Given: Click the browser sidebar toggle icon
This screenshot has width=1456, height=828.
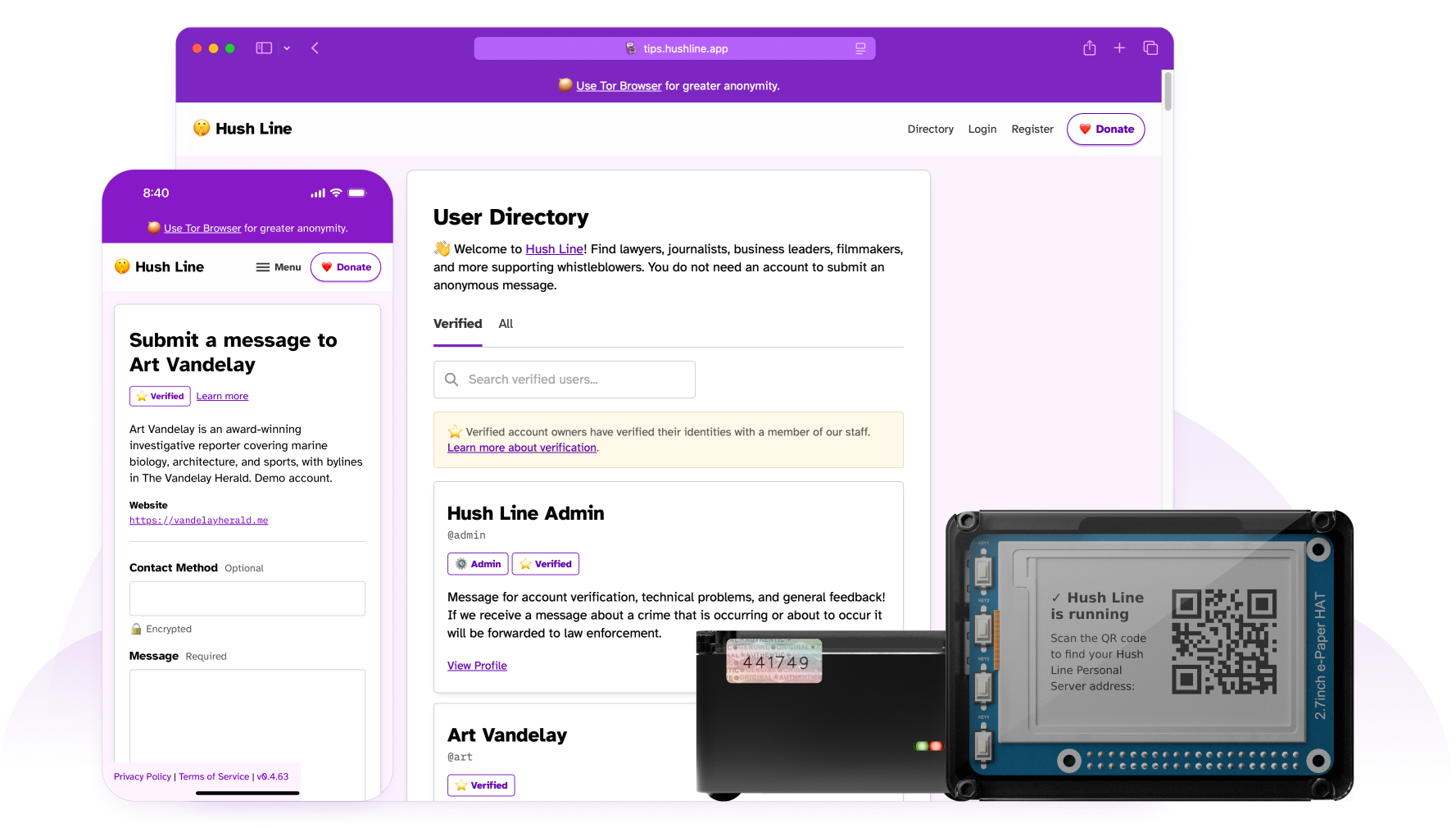Looking at the screenshot, I should [263, 48].
